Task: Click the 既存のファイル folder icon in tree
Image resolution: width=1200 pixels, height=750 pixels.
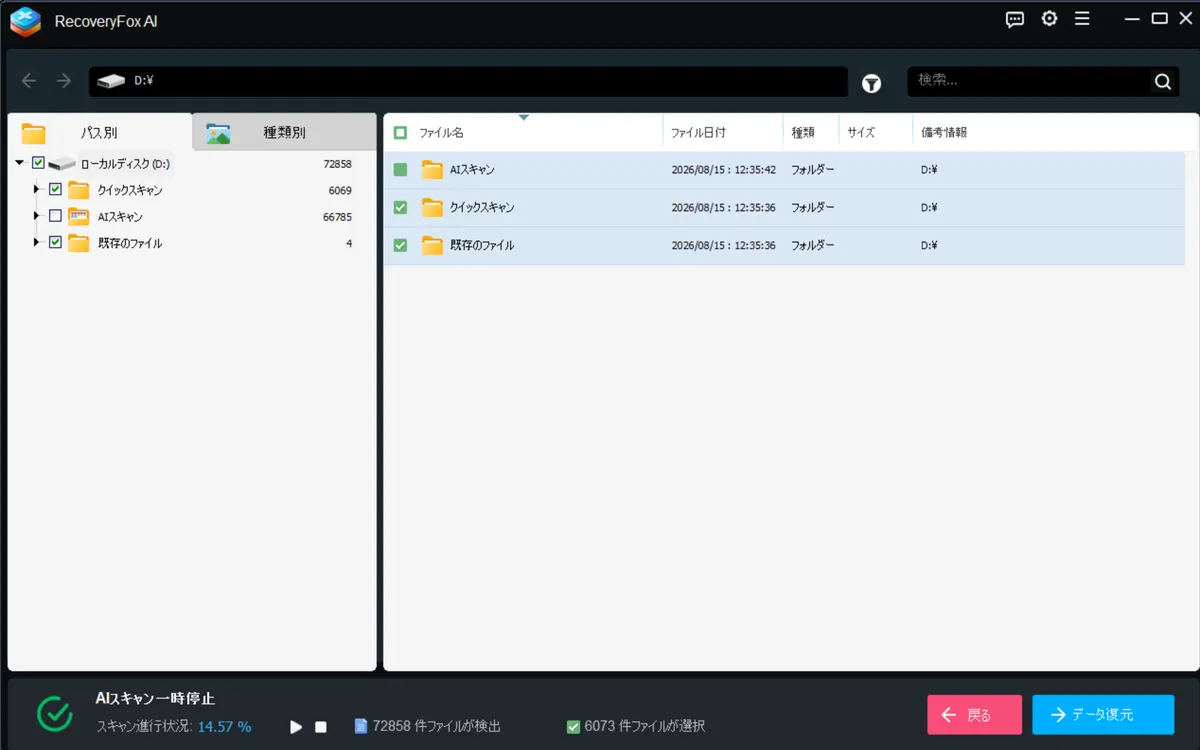Action: pos(79,243)
